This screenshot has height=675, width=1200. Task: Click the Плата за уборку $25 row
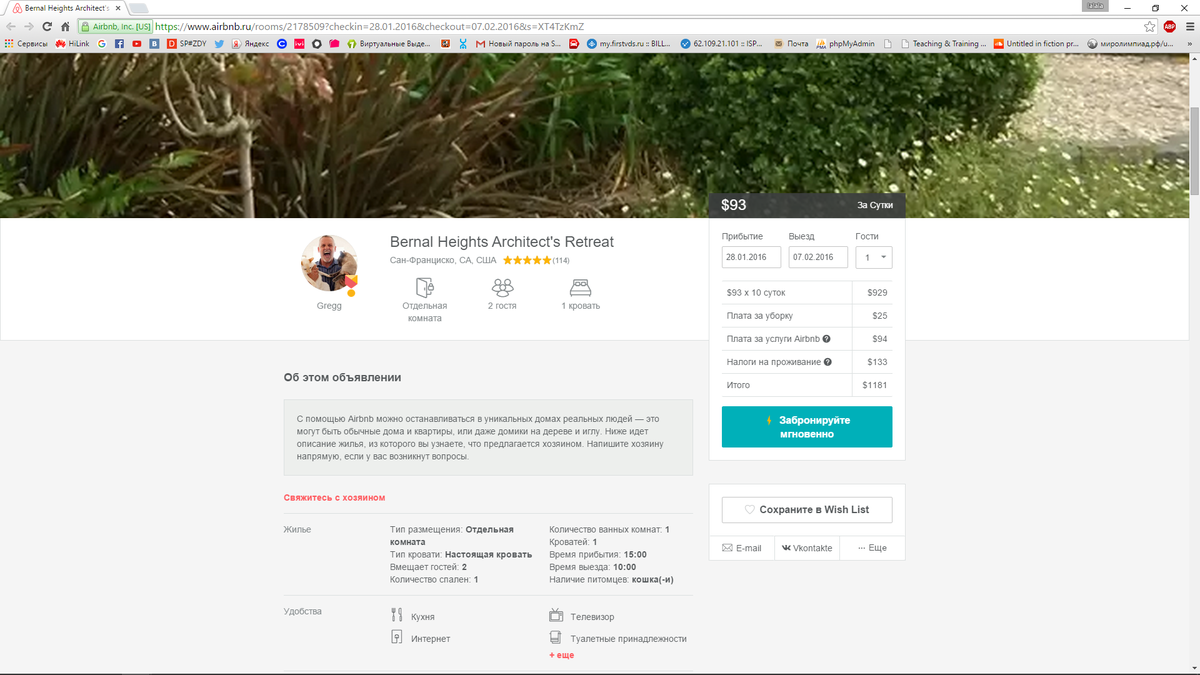pyautogui.click(x=807, y=316)
